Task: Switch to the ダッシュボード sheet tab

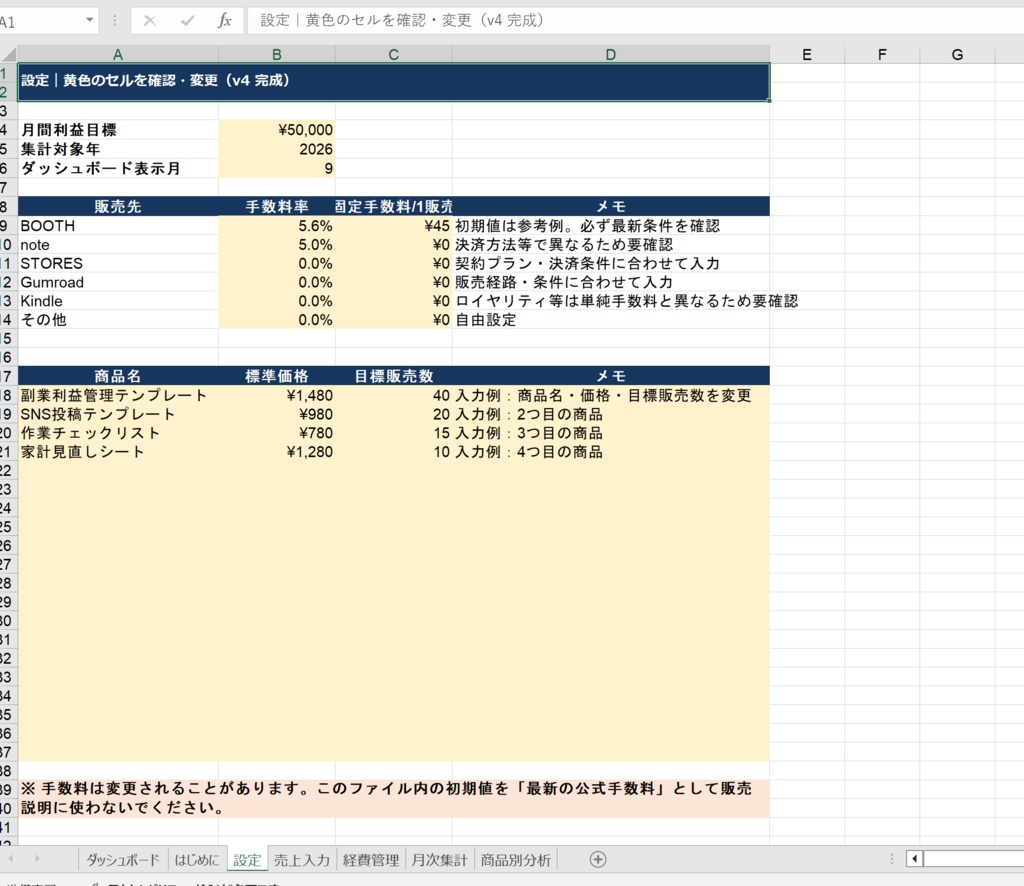Action: tap(123, 860)
